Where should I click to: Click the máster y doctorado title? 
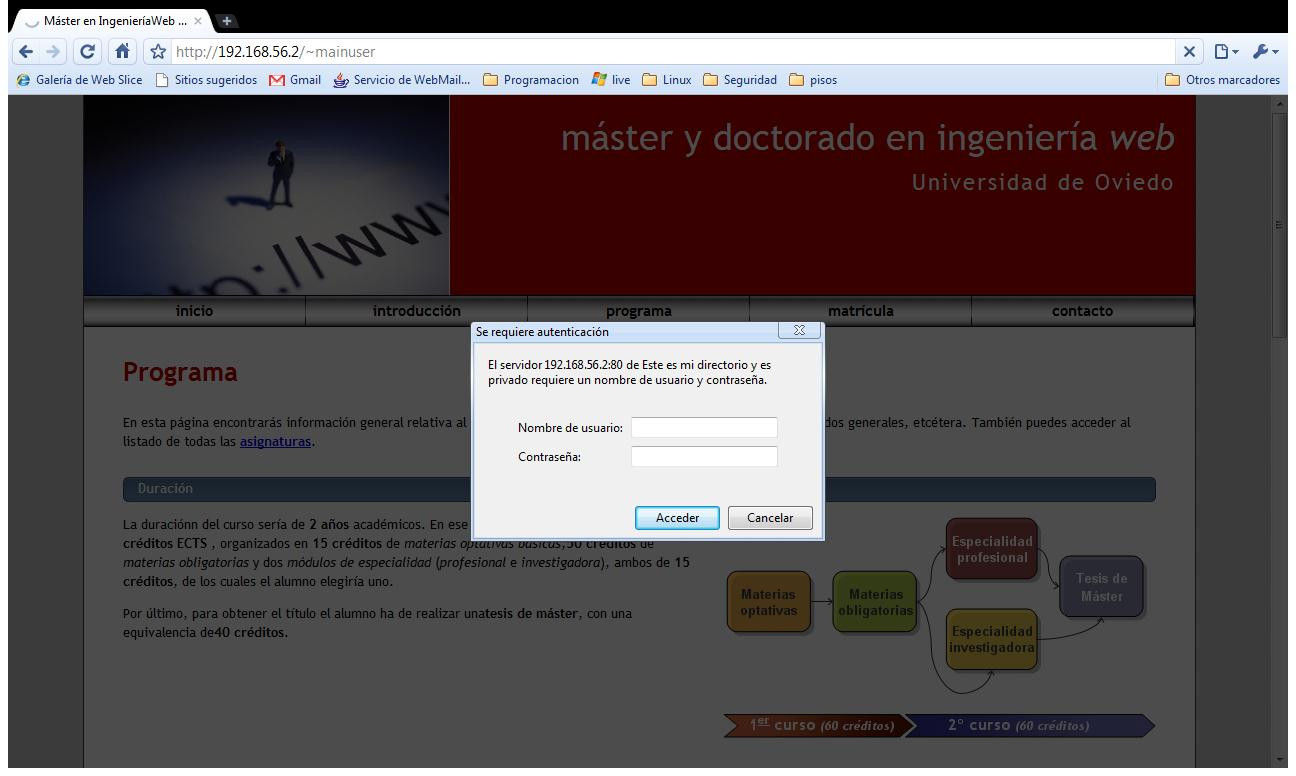(x=867, y=138)
